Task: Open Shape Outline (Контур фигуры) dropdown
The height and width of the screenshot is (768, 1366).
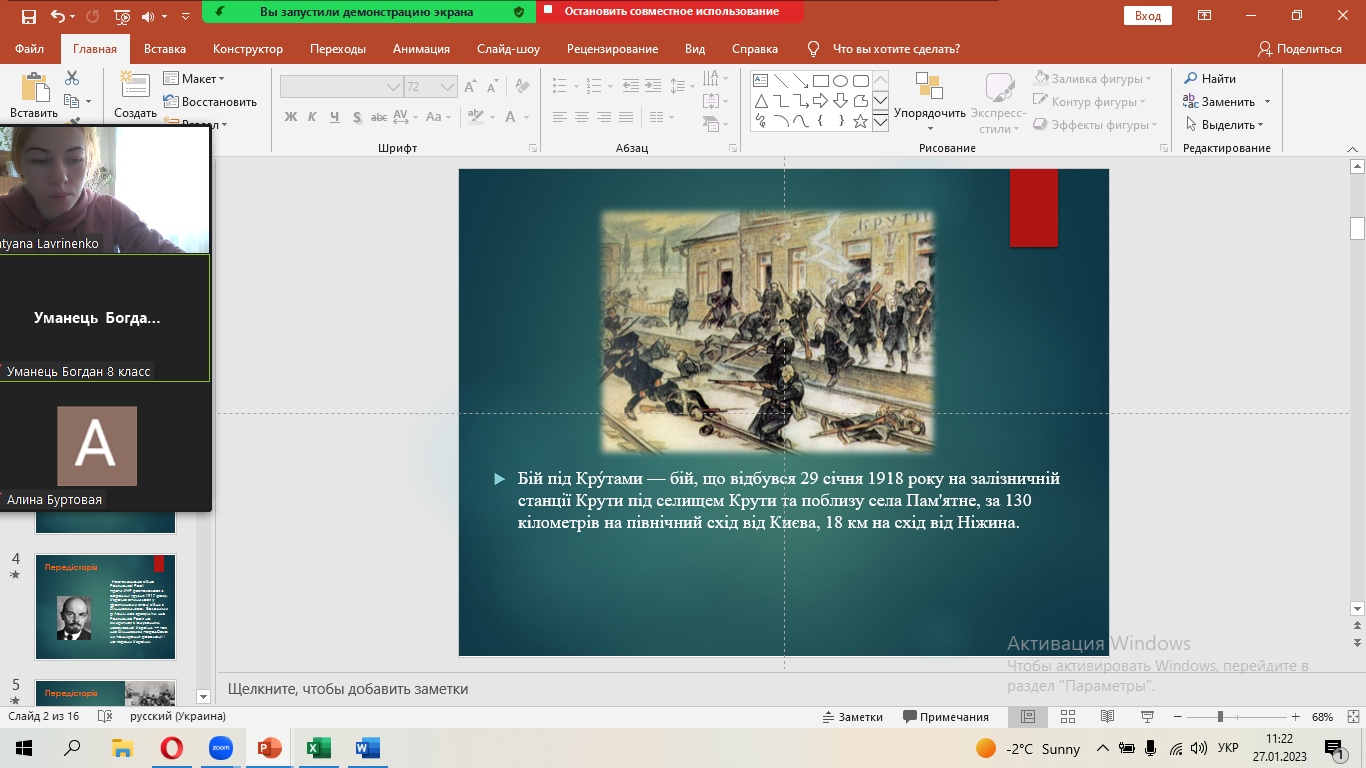Action: pyautogui.click(x=1091, y=101)
